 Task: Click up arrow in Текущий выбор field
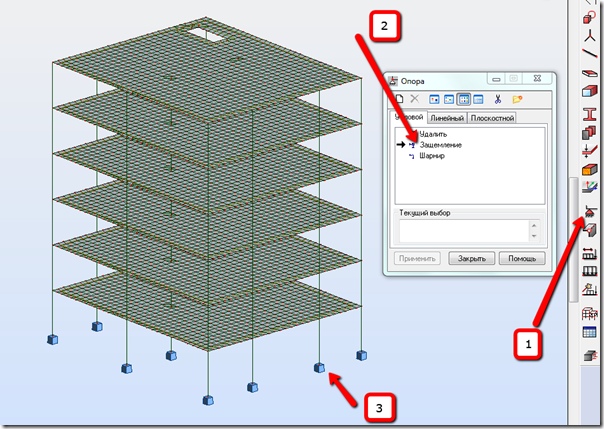pos(534,225)
